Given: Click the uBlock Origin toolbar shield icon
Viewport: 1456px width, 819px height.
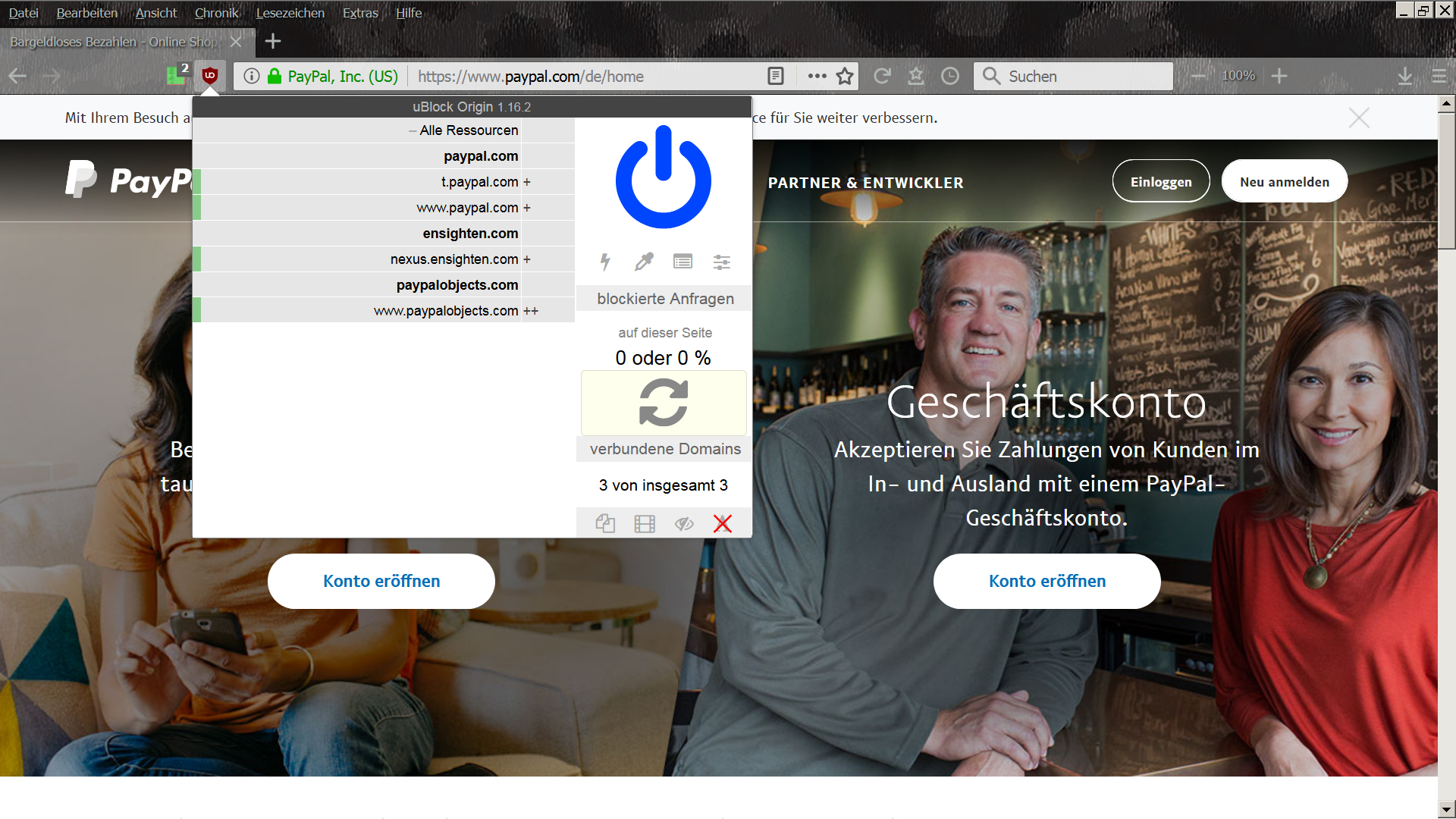Looking at the screenshot, I should (x=210, y=76).
